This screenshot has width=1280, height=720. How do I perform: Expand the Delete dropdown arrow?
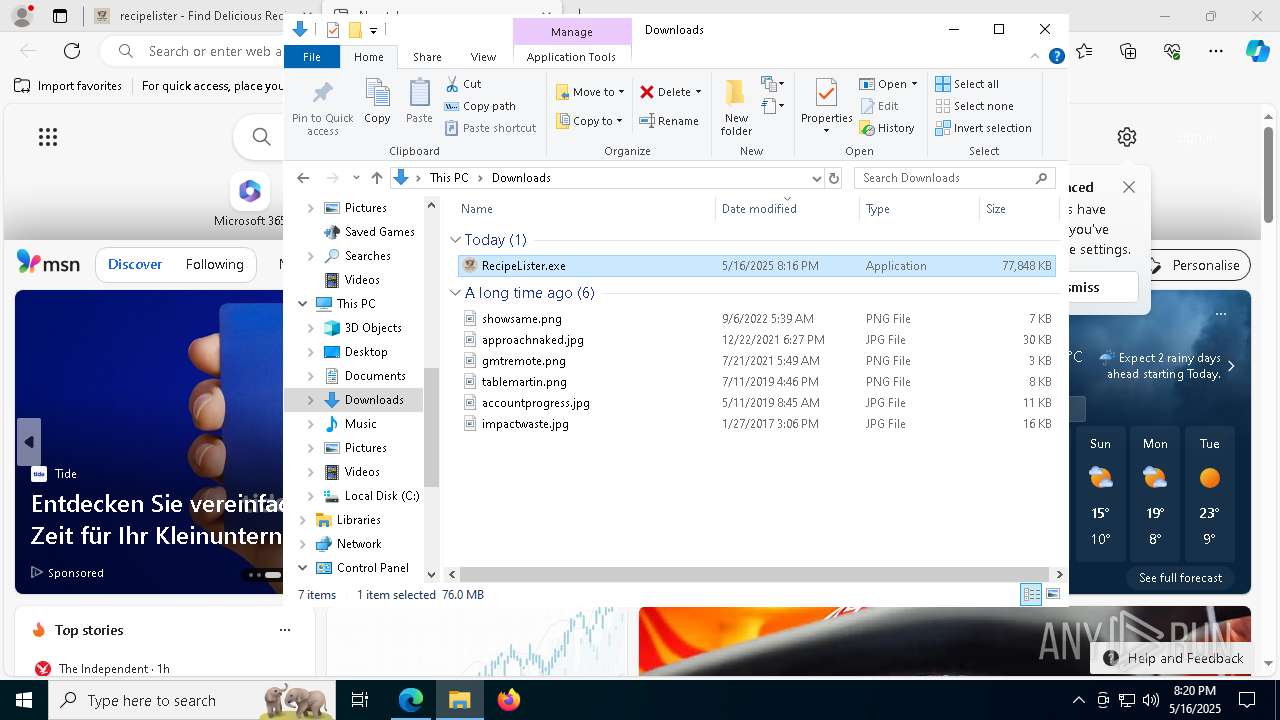point(698,92)
